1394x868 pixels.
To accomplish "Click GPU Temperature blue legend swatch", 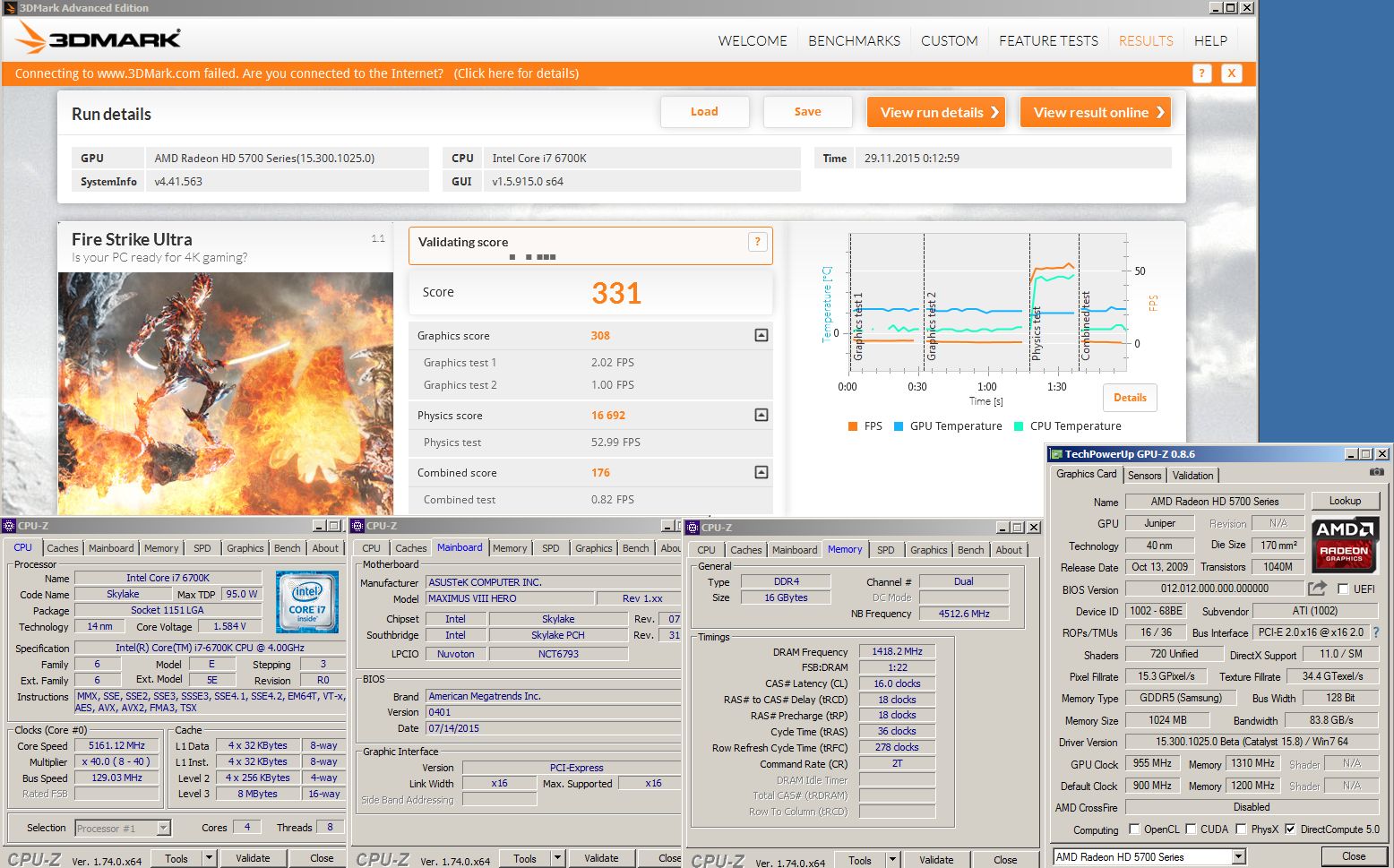I will (899, 426).
